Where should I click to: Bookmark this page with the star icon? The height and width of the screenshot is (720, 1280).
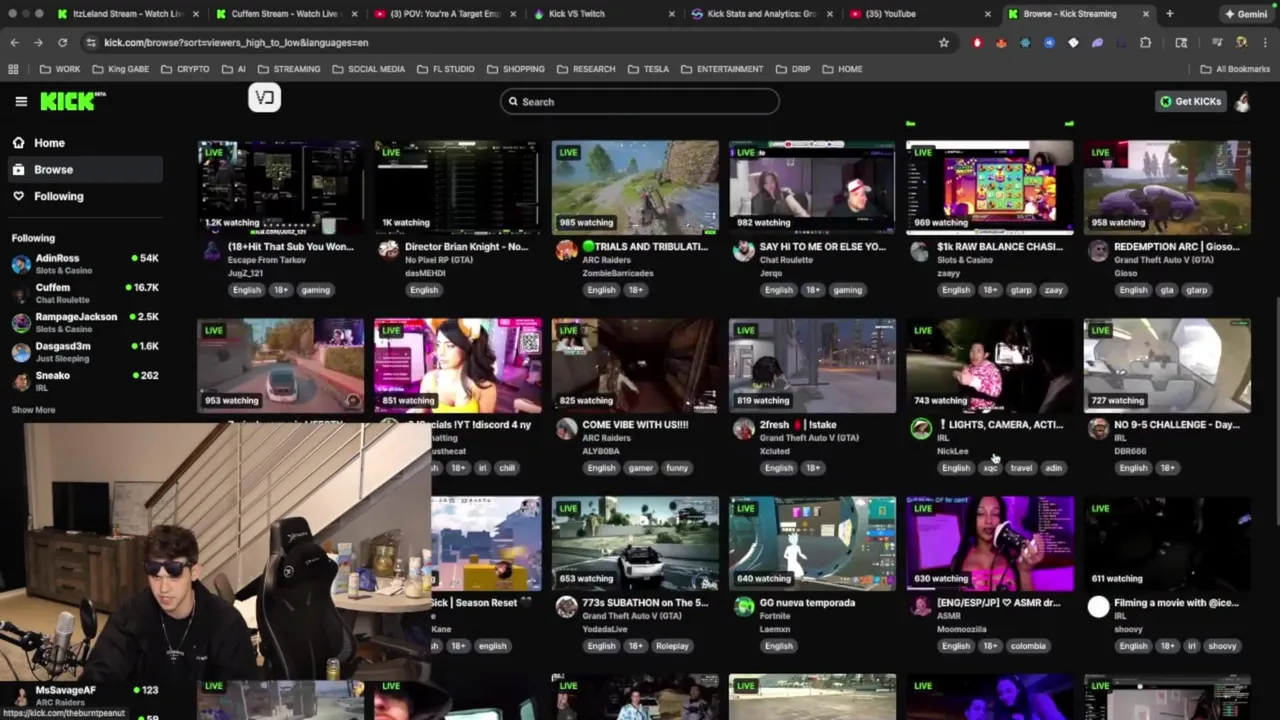coord(943,43)
